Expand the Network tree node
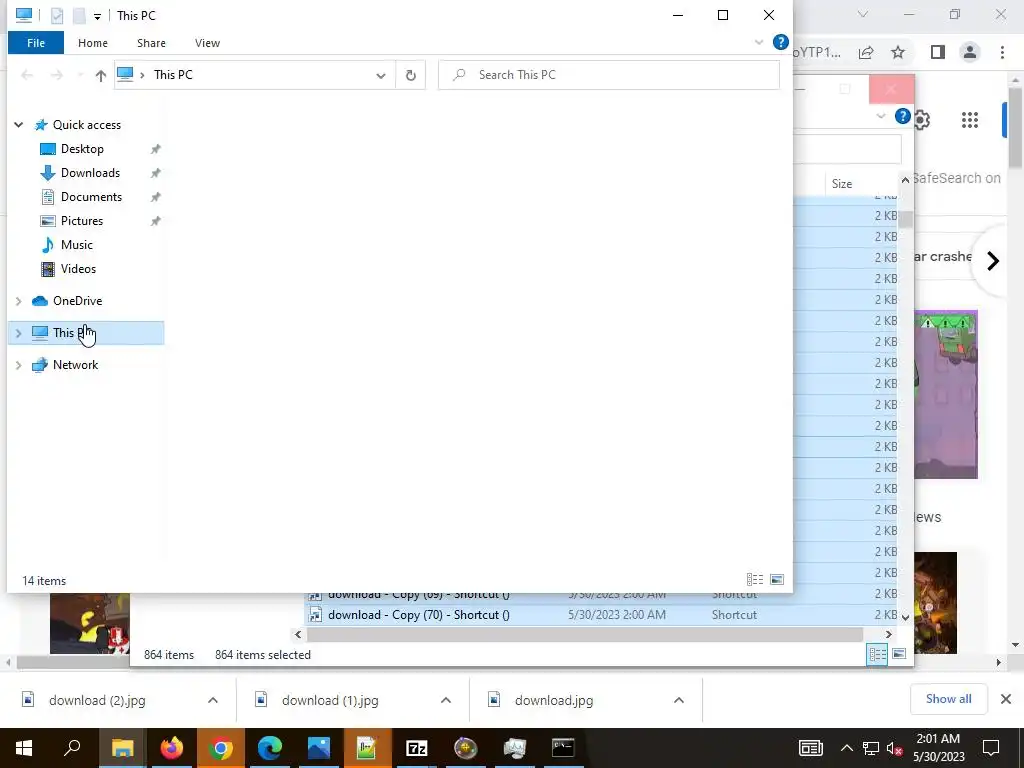 click(x=18, y=365)
